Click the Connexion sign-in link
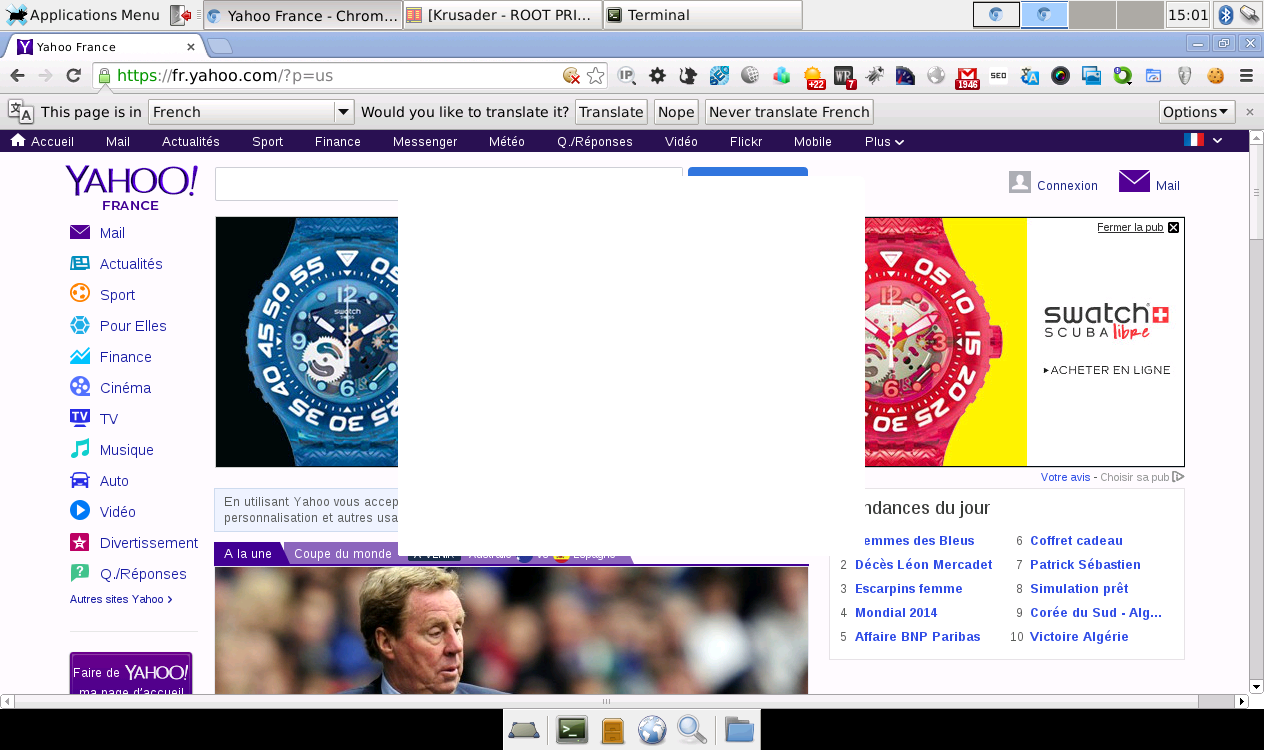Viewport: 1264px width, 750px height. (x=1067, y=186)
